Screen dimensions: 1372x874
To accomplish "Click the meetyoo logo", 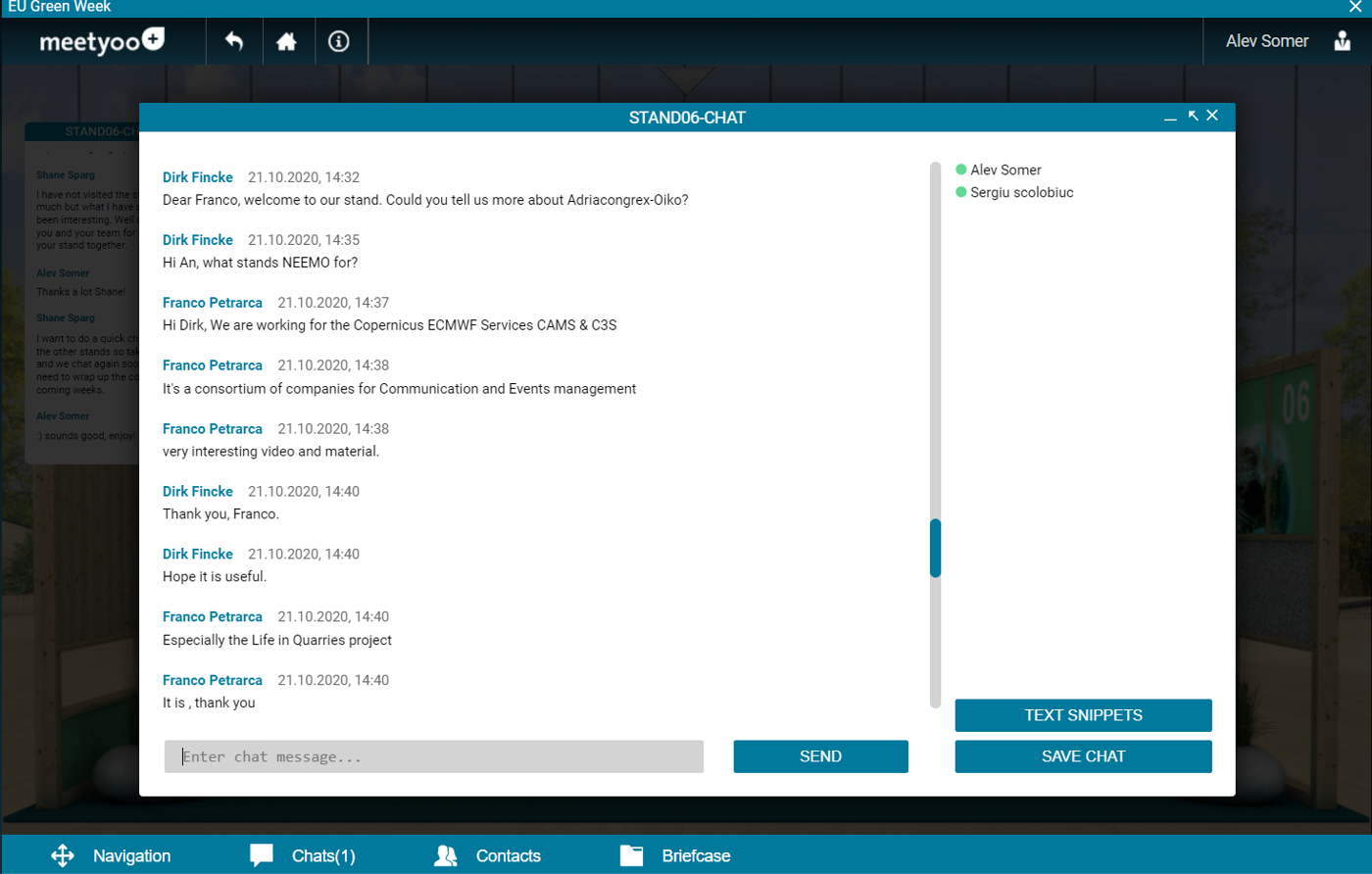I will point(102,41).
